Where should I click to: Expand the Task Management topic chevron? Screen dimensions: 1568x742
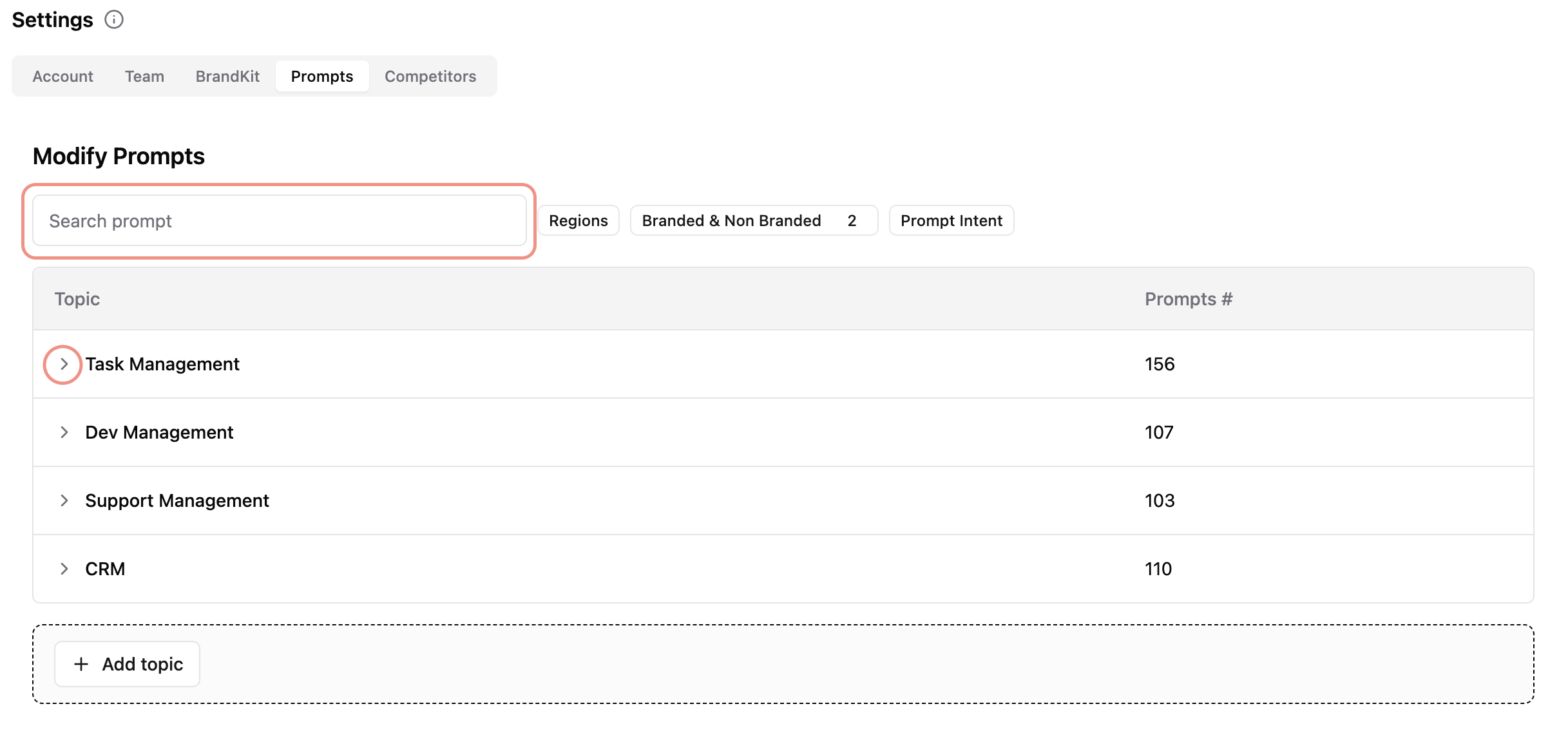[x=63, y=365]
